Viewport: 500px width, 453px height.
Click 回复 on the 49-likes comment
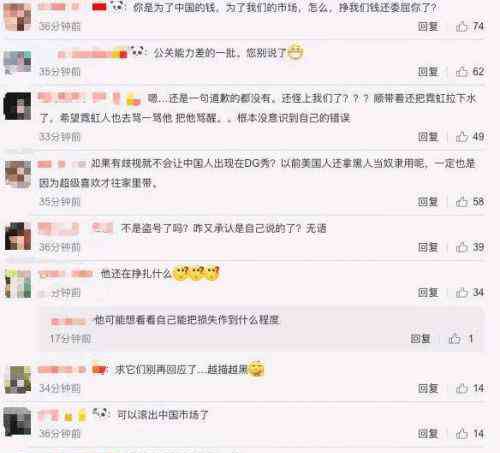point(428,137)
